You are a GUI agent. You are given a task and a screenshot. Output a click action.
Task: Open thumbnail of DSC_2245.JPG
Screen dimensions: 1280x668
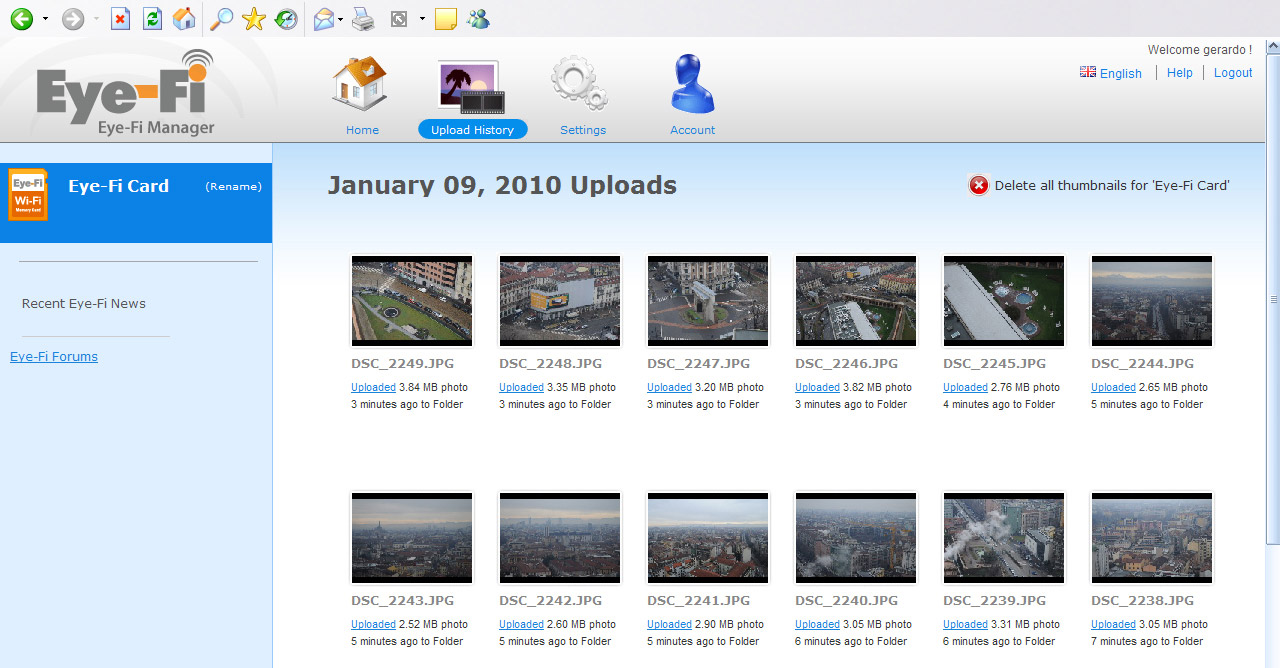(x=1003, y=301)
